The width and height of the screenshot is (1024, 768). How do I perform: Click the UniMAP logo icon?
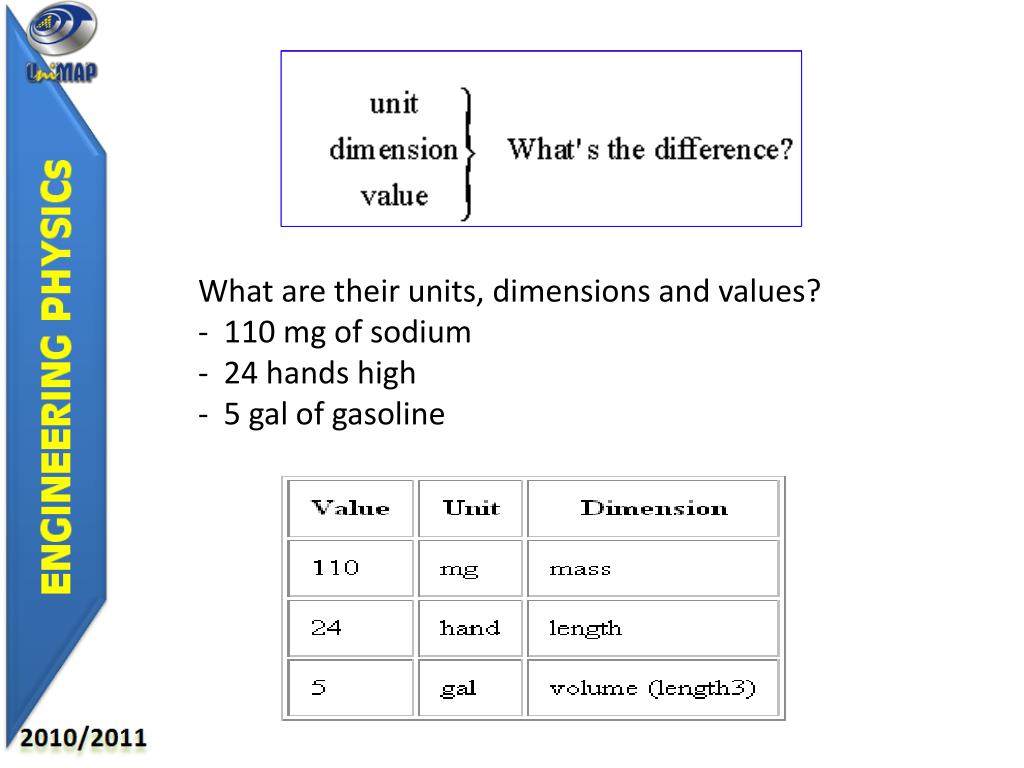(x=62, y=42)
